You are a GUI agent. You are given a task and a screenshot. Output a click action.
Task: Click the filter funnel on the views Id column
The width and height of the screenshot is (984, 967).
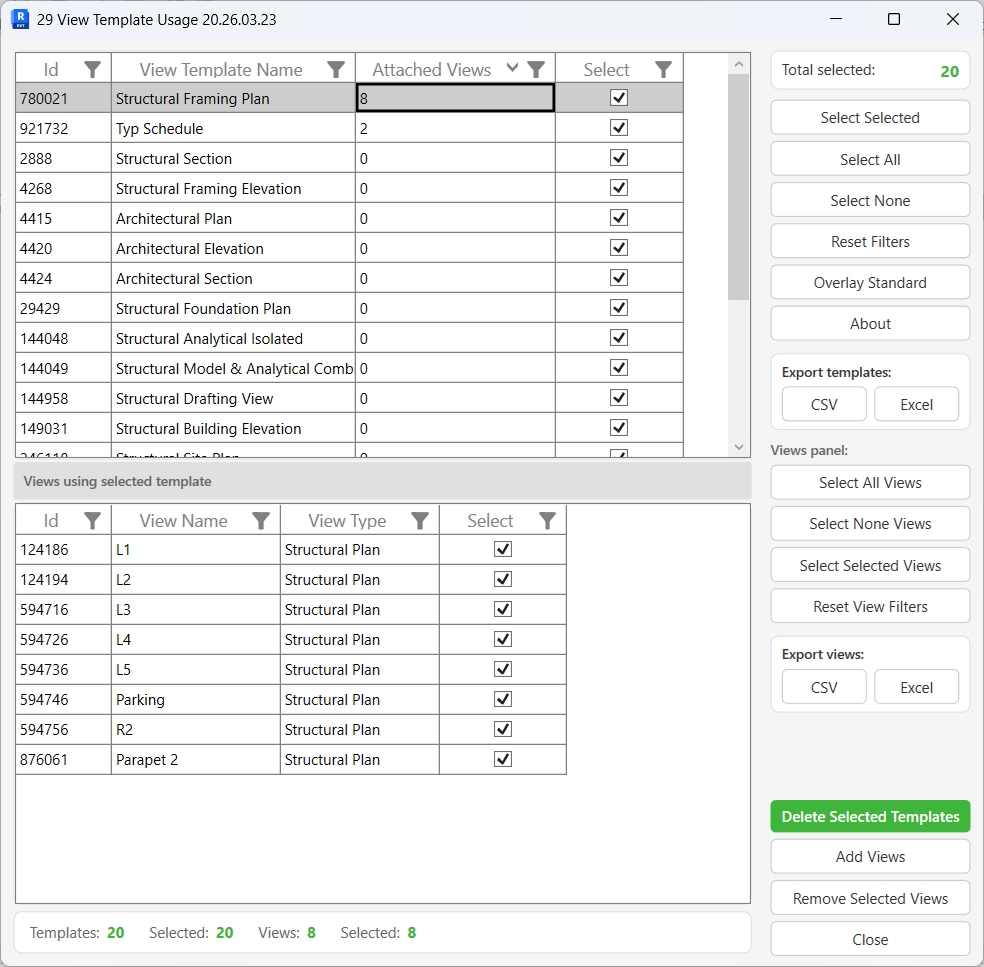(93, 520)
